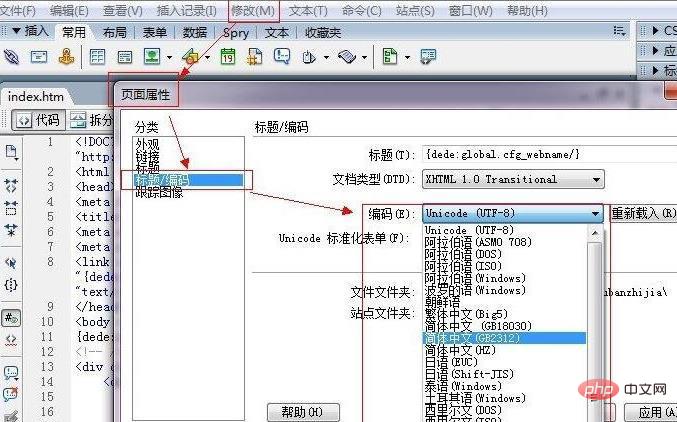This screenshot has width=677, height=422.
Task: Click the Select Parent Tag icon
Action: click(x=11, y=262)
